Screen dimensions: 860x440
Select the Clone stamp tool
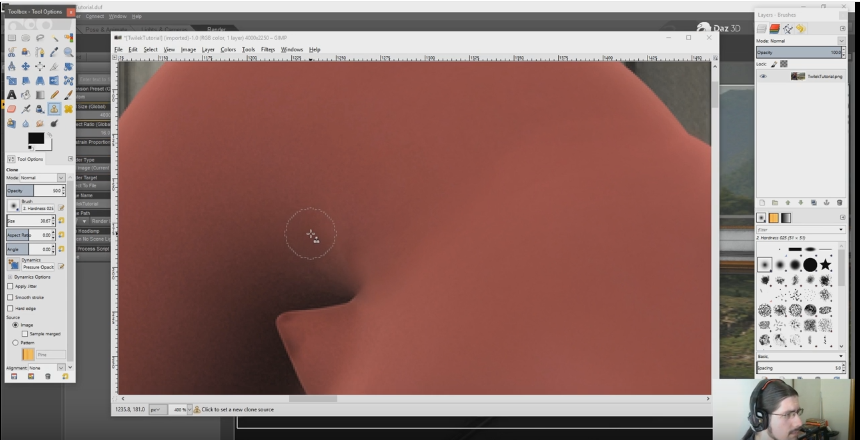click(54, 109)
